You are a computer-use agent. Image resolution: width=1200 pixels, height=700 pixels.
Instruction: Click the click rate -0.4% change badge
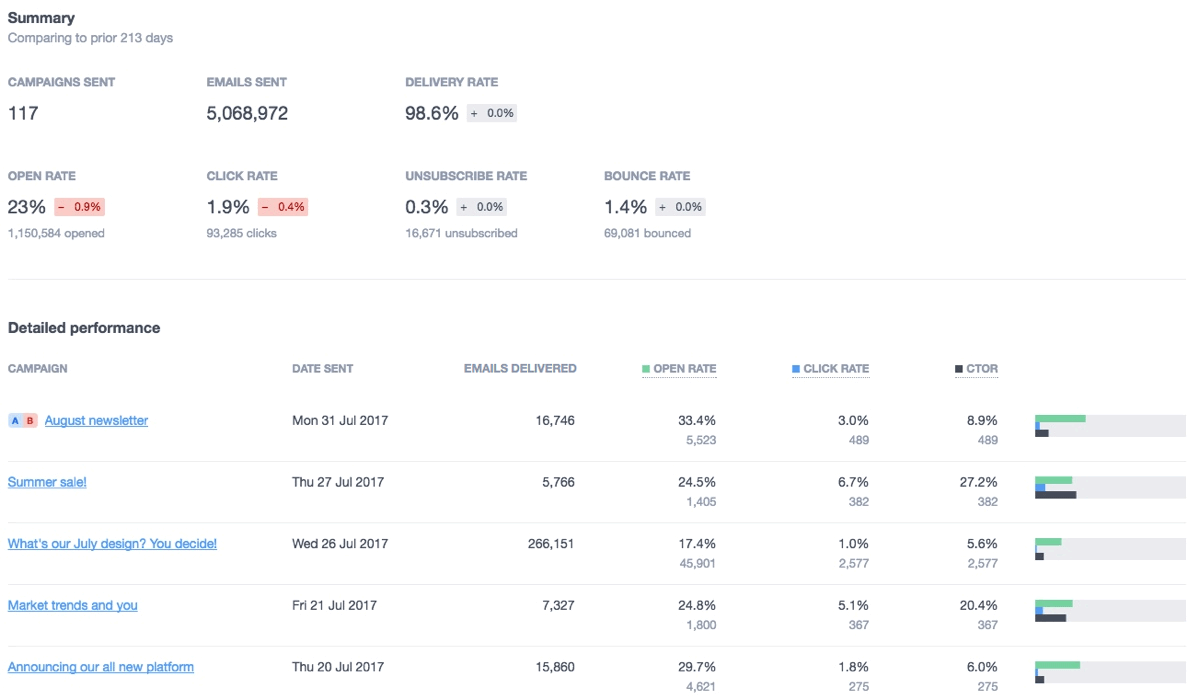283,207
